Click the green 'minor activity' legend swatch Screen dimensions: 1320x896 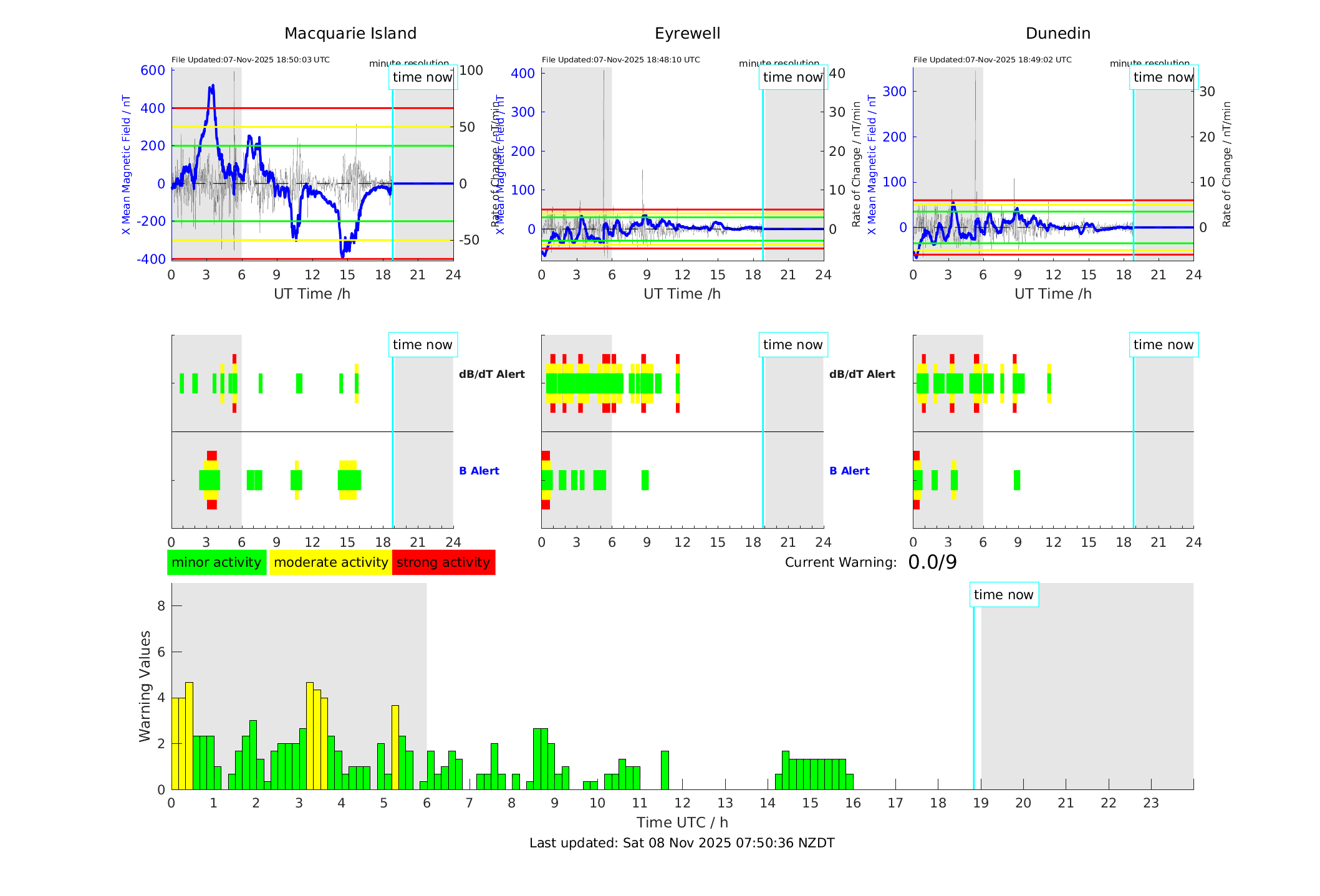[216, 562]
